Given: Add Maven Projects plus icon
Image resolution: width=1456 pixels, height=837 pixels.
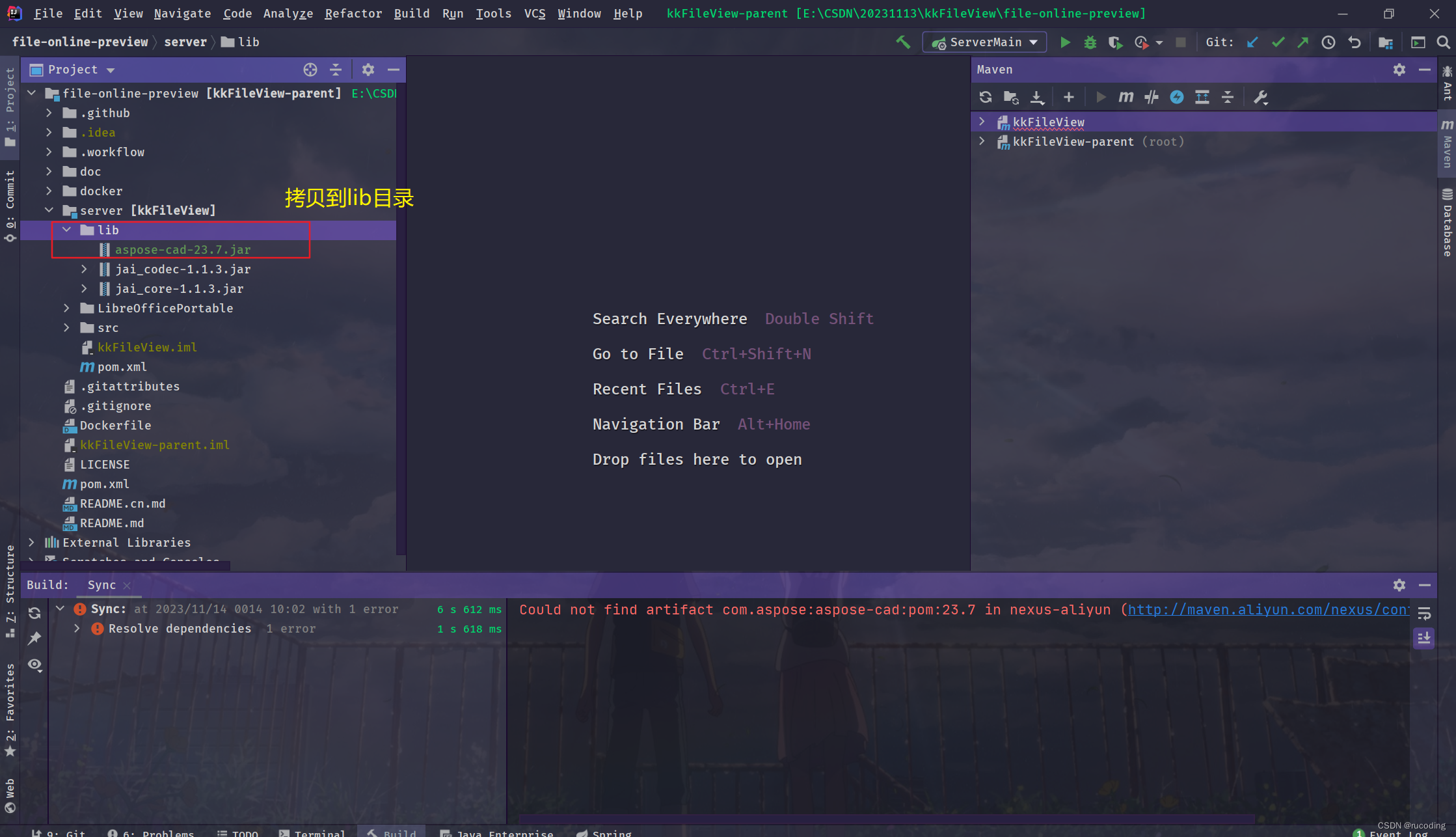Looking at the screenshot, I should pos(1069,97).
